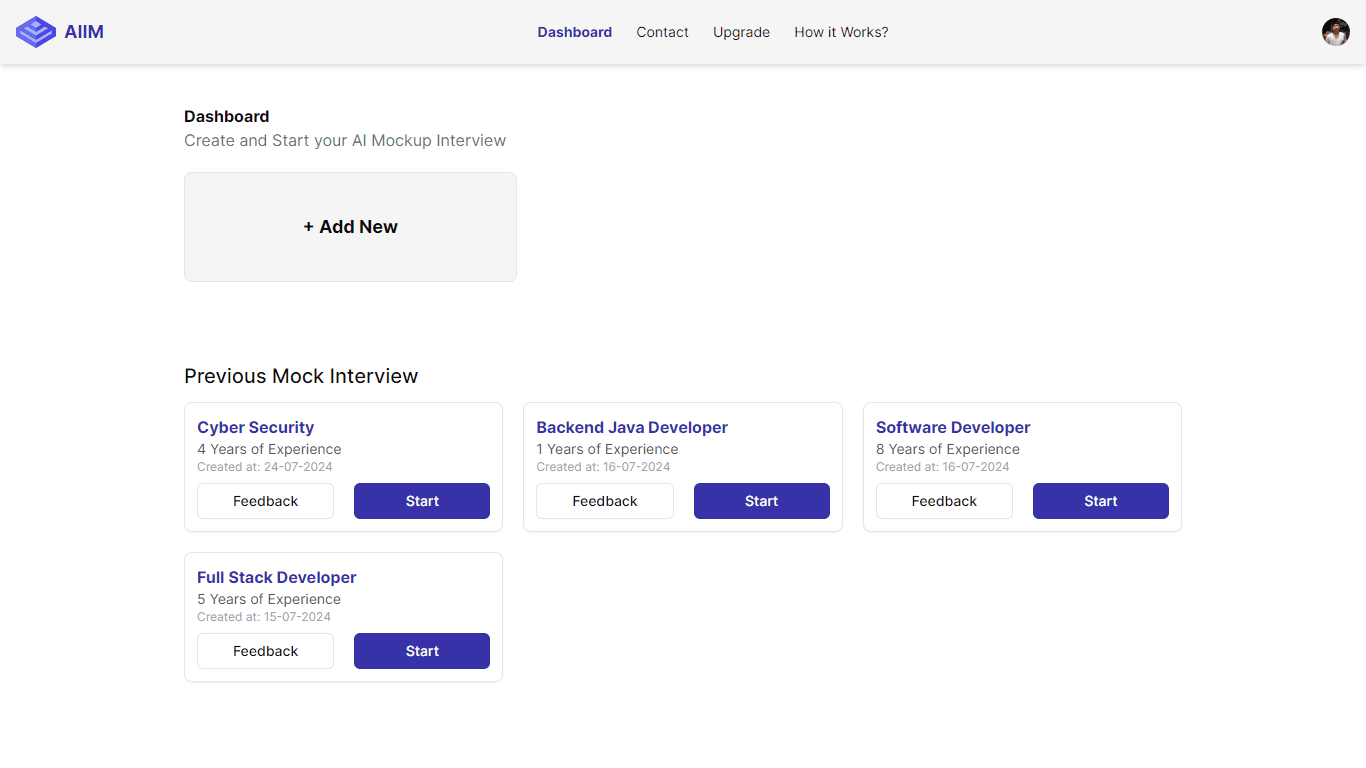
Task: Start the Cyber Security interview
Action: pos(421,501)
